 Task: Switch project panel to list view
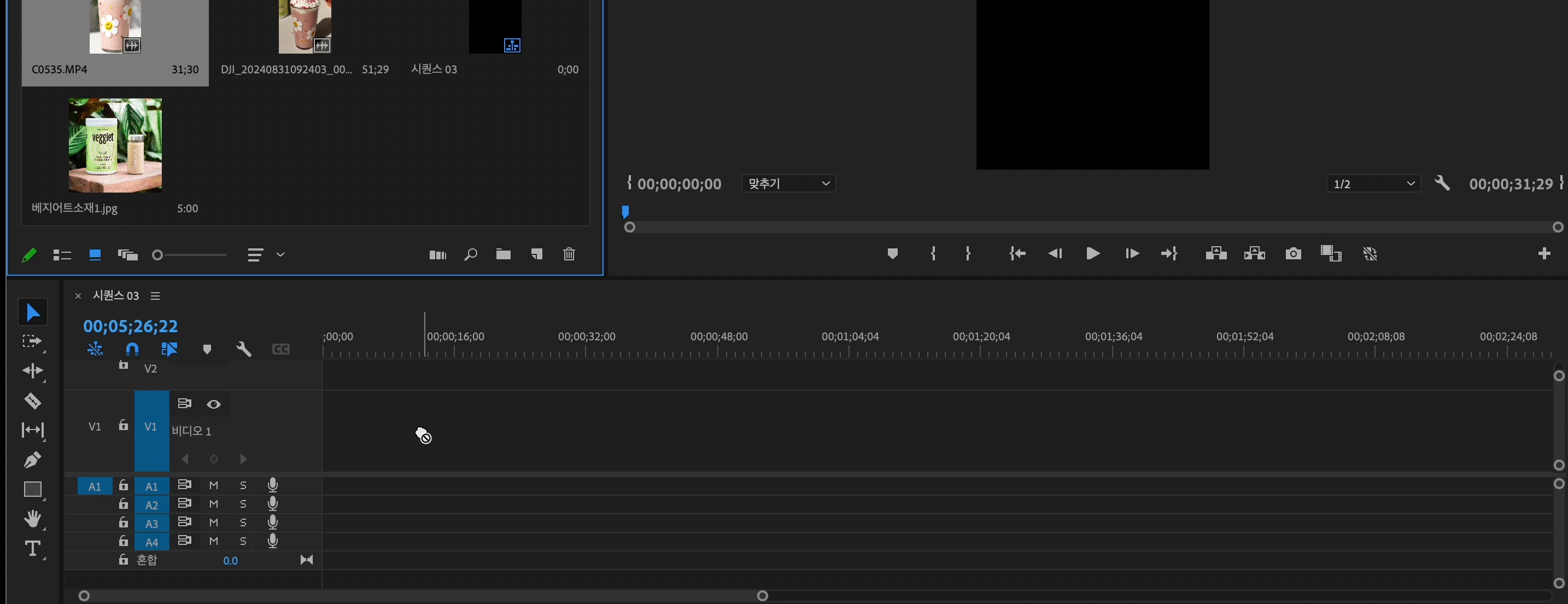(62, 255)
